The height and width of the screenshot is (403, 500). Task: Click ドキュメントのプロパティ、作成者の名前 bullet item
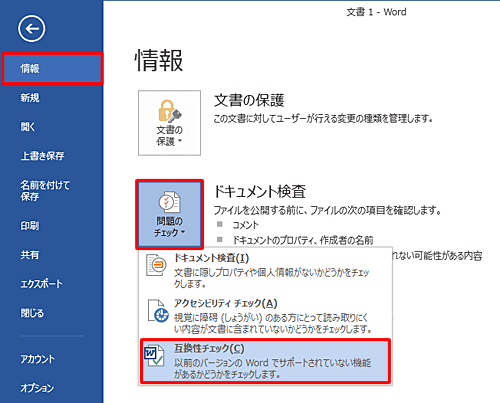tap(303, 240)
